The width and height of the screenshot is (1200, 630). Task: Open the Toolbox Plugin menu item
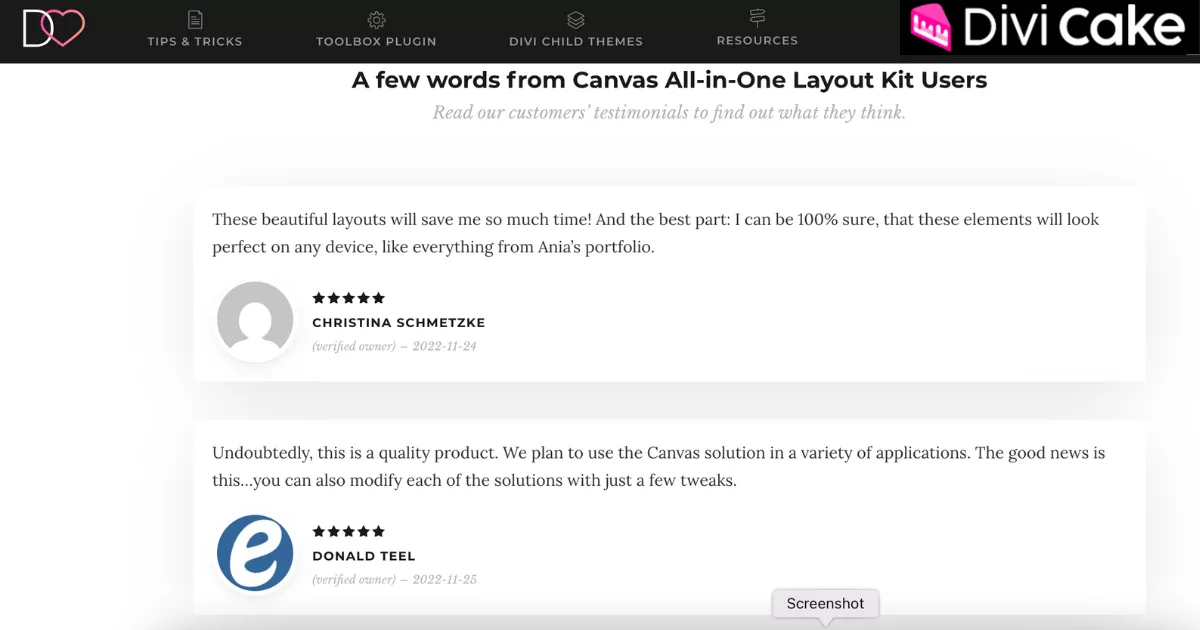[376, 41]
